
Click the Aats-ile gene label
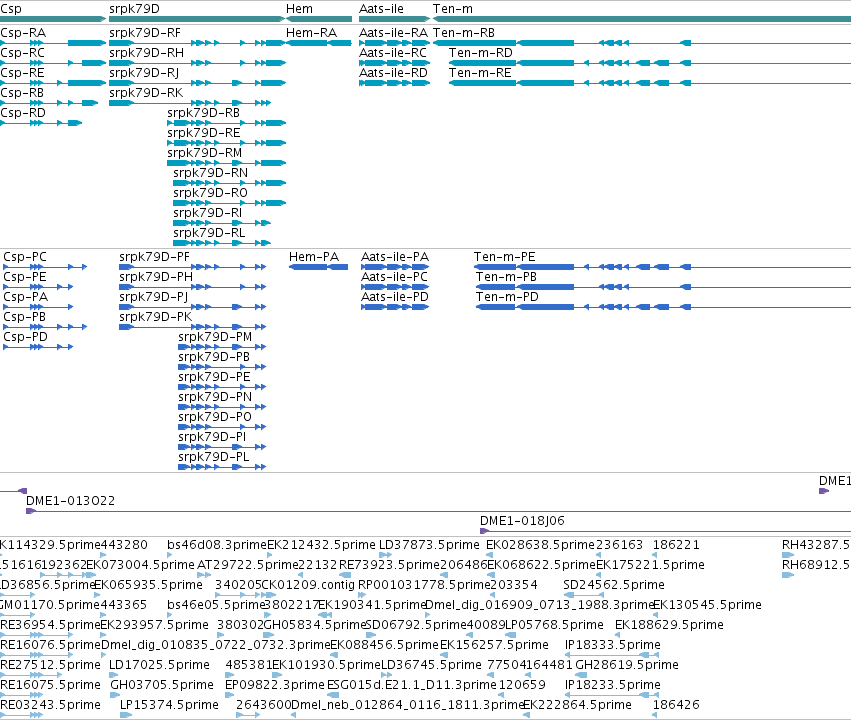coord(381,9)
